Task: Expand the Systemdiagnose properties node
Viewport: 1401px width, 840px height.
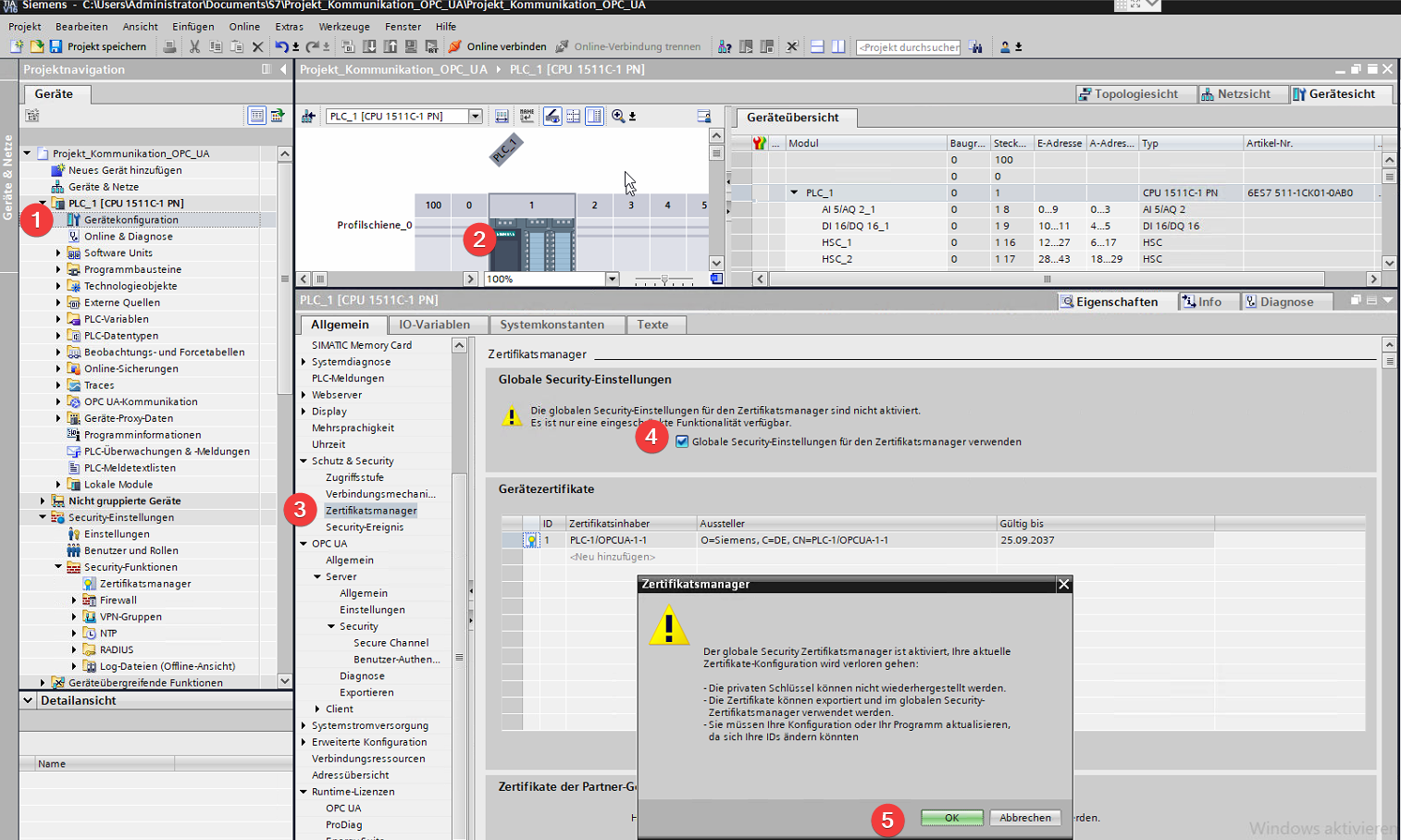Action: 304,362
